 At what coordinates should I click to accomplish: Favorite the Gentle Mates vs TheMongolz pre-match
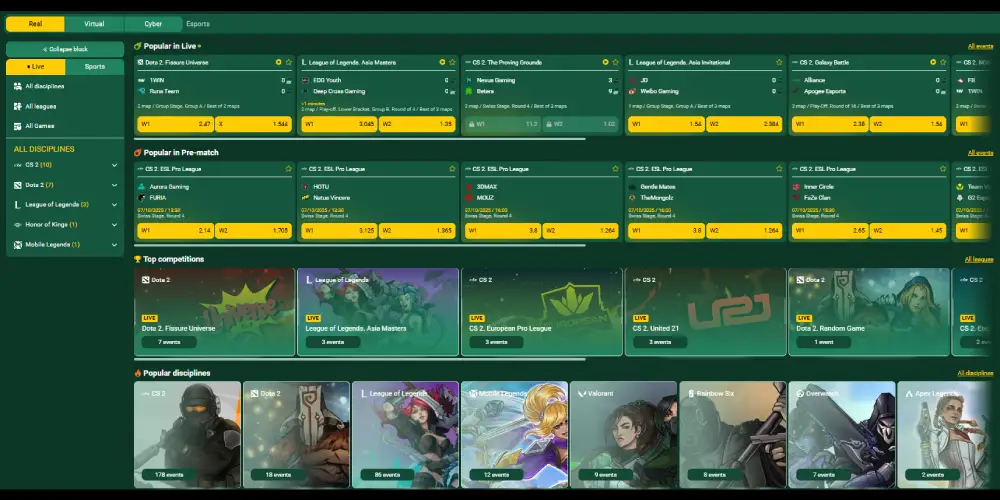[x=779, y=169]
